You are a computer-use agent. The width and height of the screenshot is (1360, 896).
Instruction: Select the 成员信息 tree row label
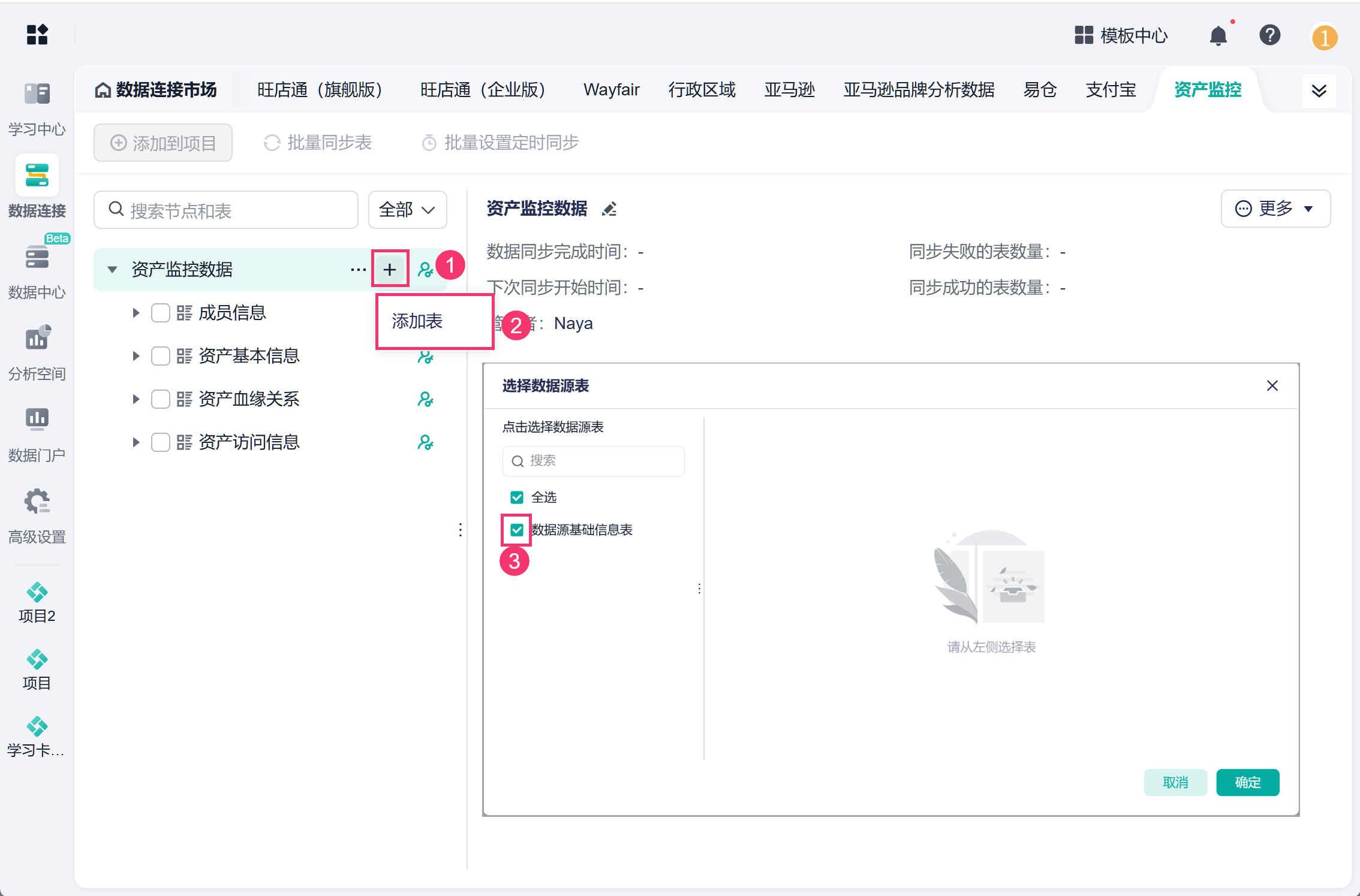point(232,313)
